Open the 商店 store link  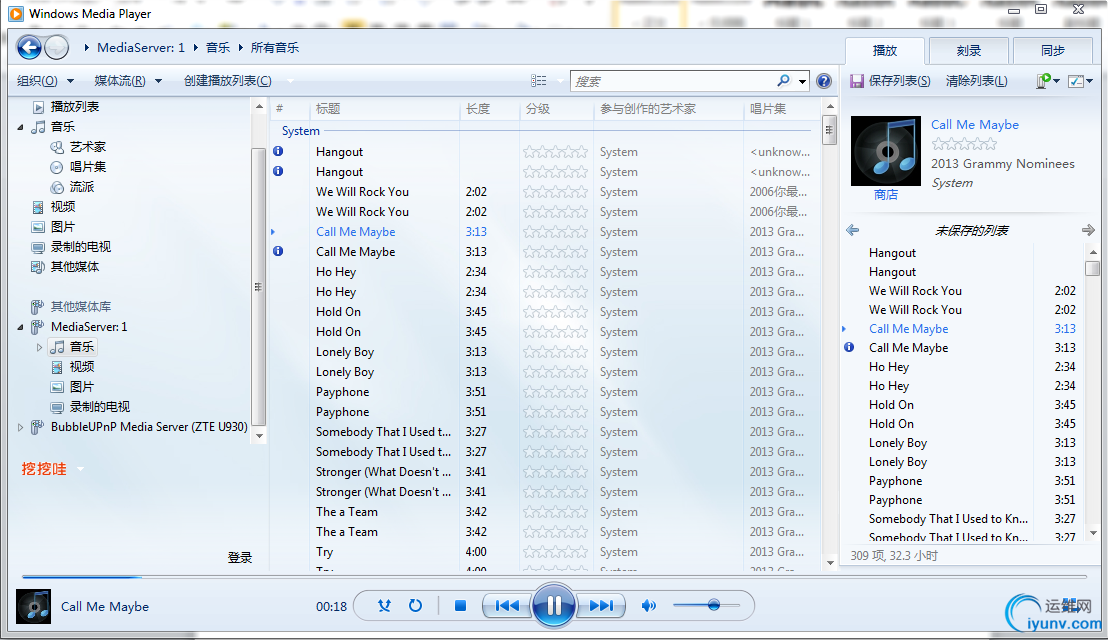[885, 195]
